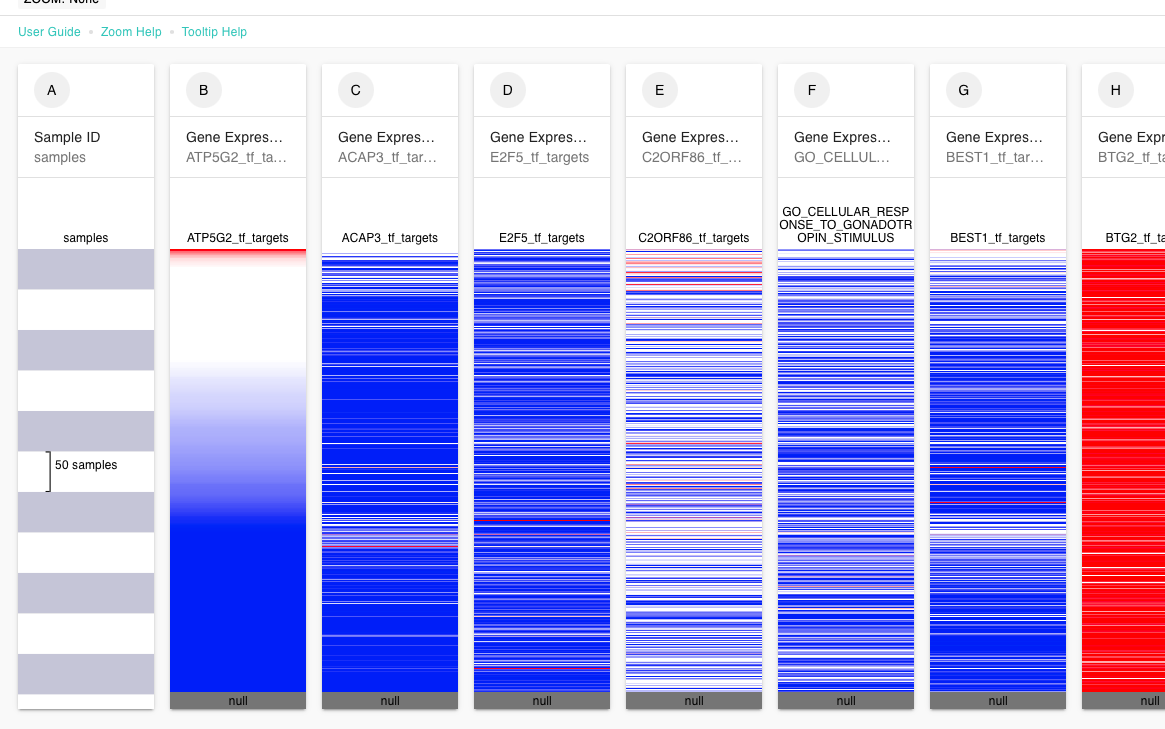Select the column E letter badge
This screenshot has height=729, width=1165.
660,90
